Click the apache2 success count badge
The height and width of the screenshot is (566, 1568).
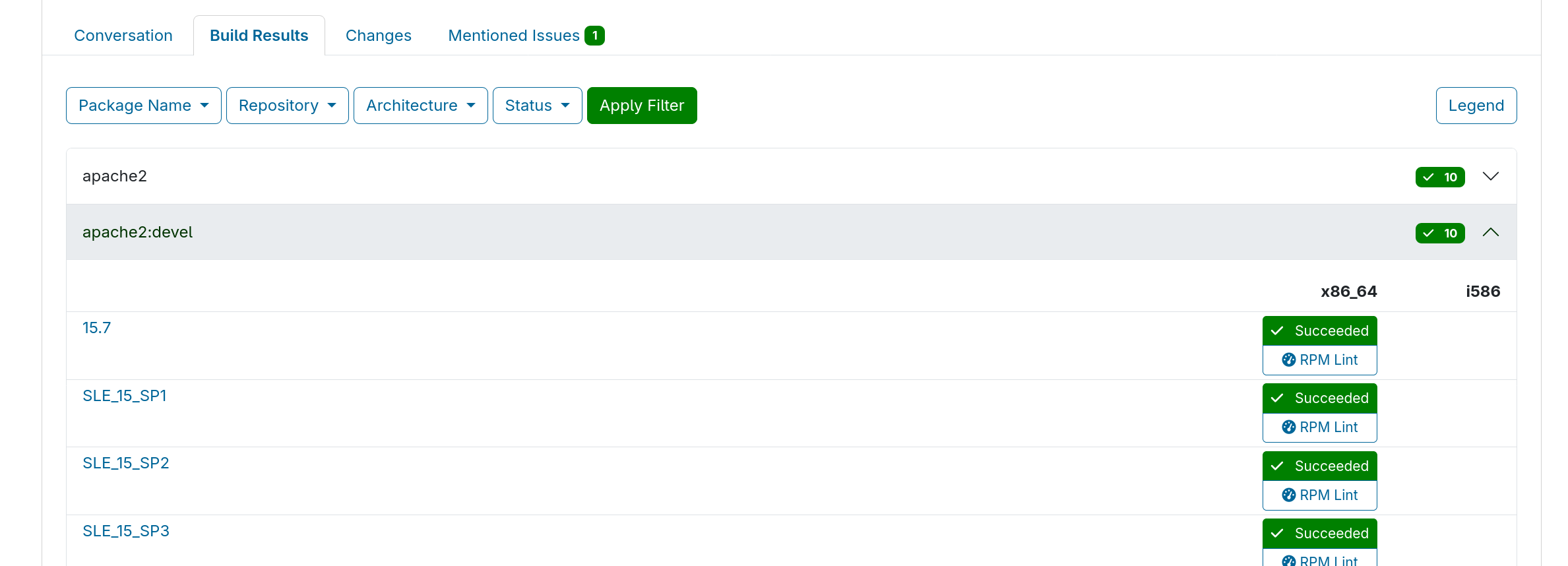1439,177
